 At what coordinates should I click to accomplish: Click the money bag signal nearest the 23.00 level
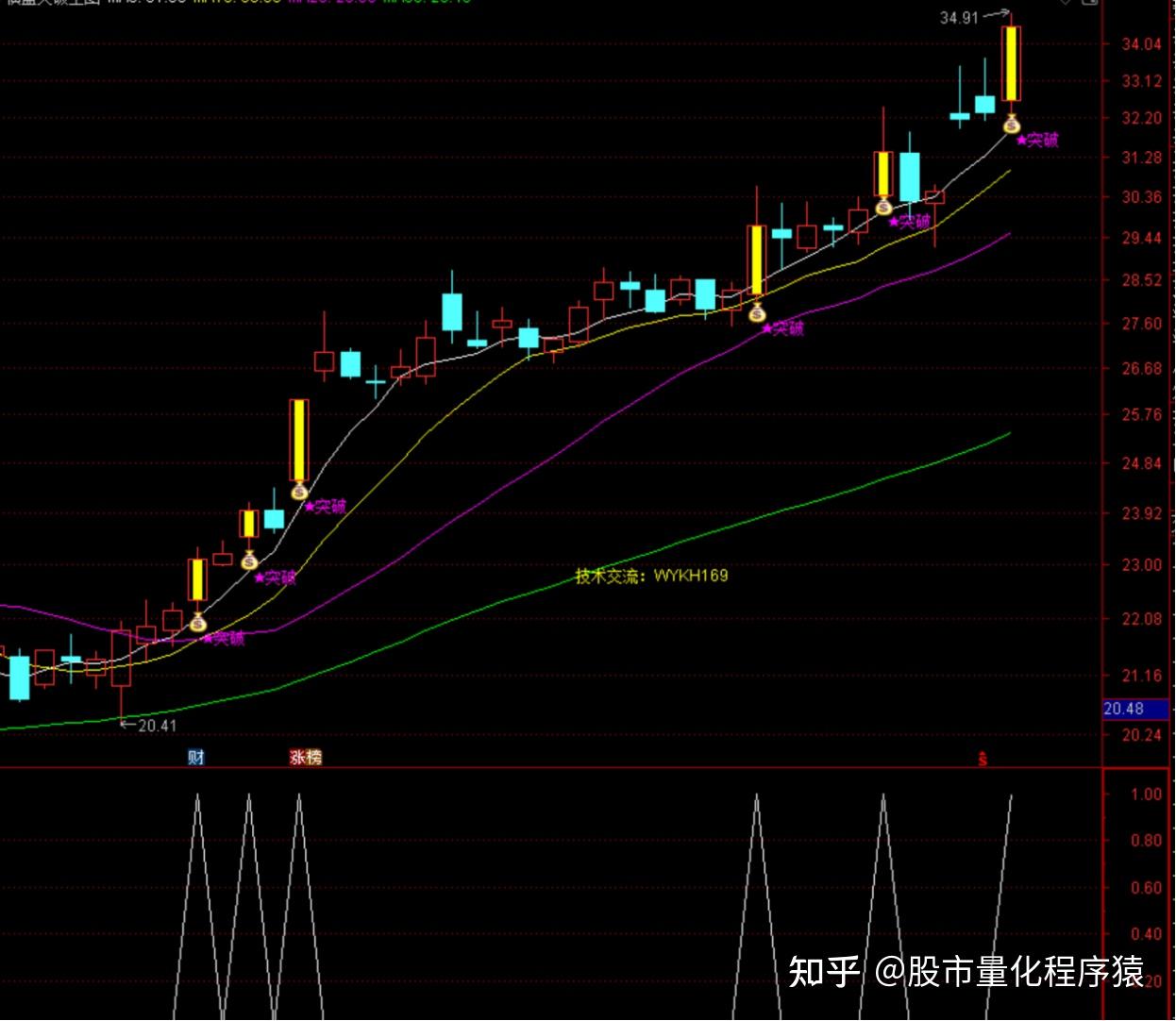pyautogui.click(x=248, y=561)
